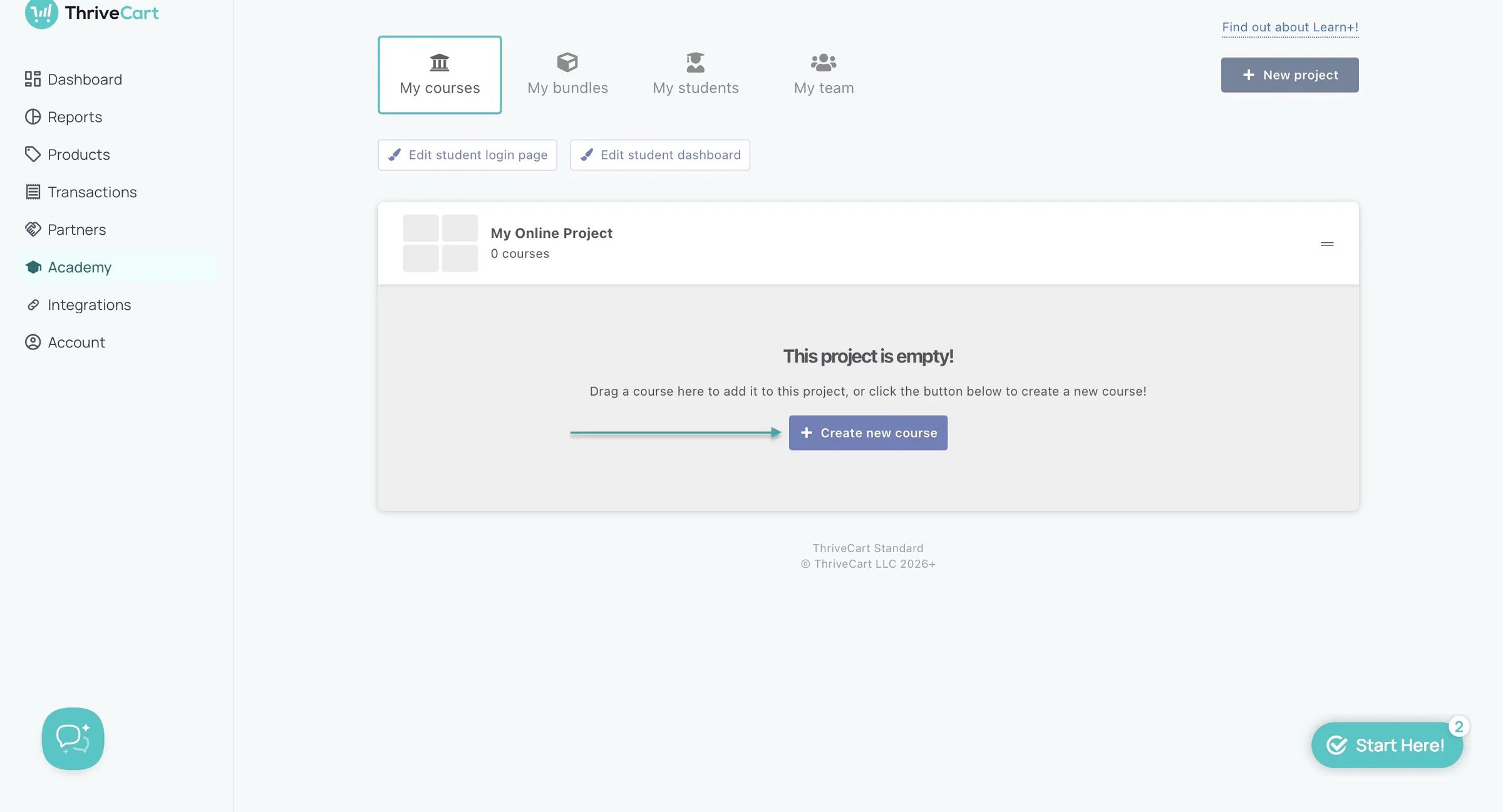
Task: Click the My courses building icon
Action: click(x=440, y=62)
